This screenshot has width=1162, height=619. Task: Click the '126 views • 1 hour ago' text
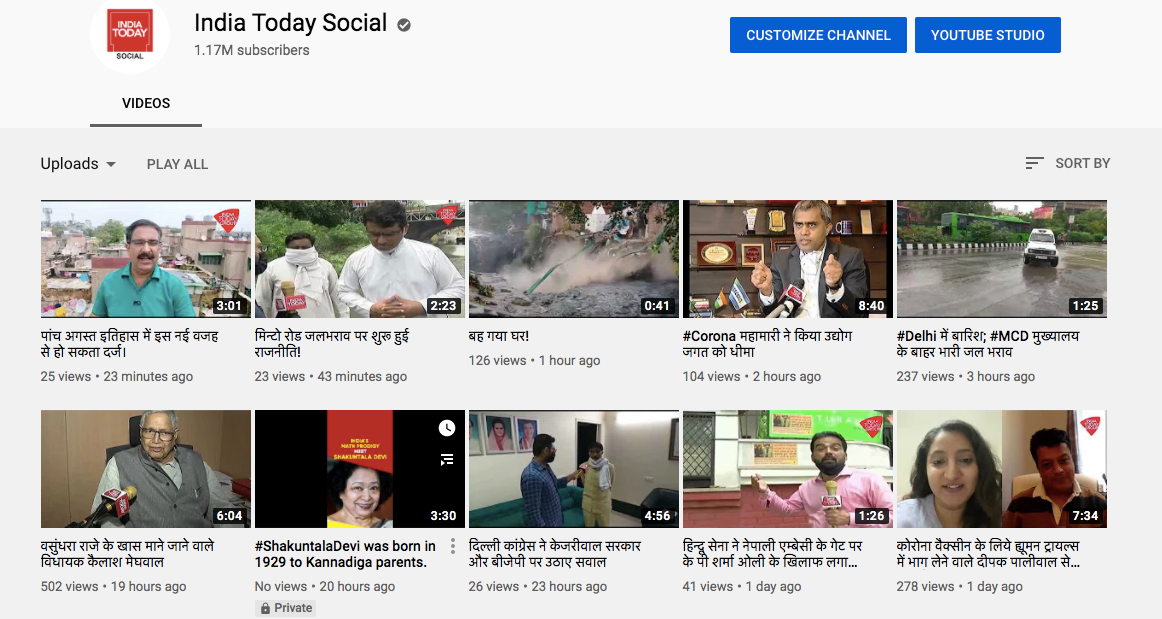click(x=534, y=360)
